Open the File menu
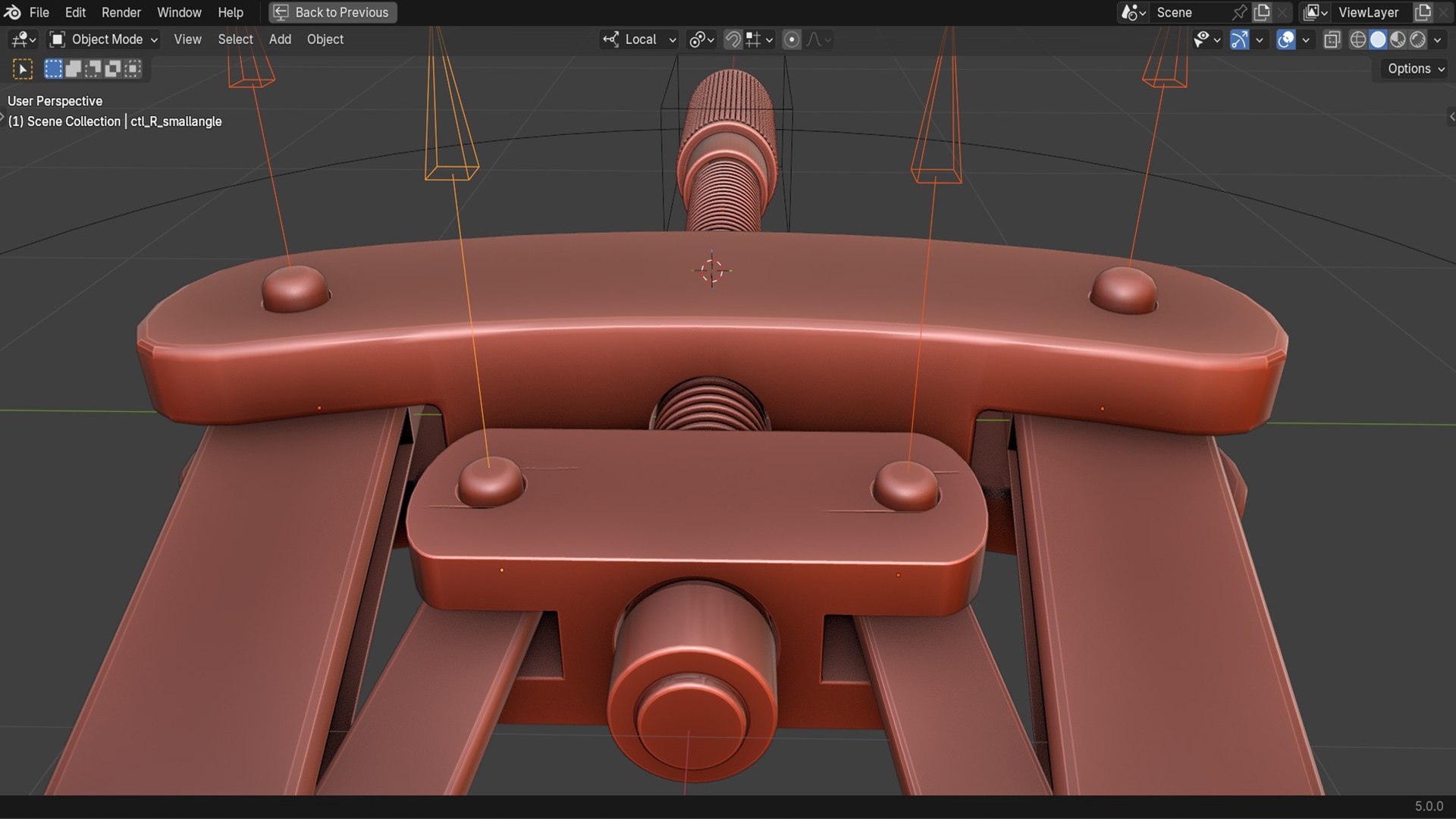 [x=39, y=12]
